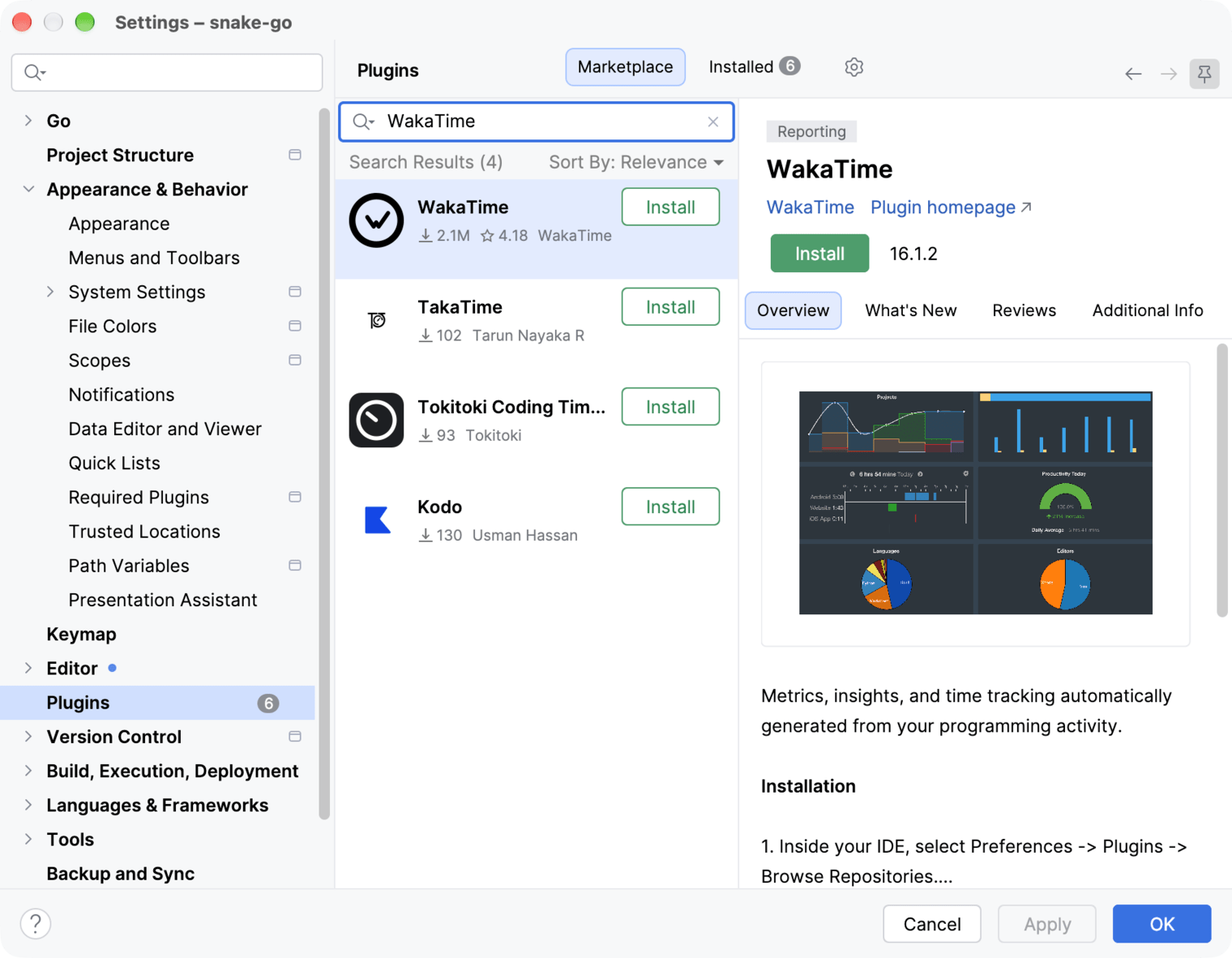Click the Tokitoki Coding Time clock icon
The image size is (1232, 958).
[x=376, y=420]
